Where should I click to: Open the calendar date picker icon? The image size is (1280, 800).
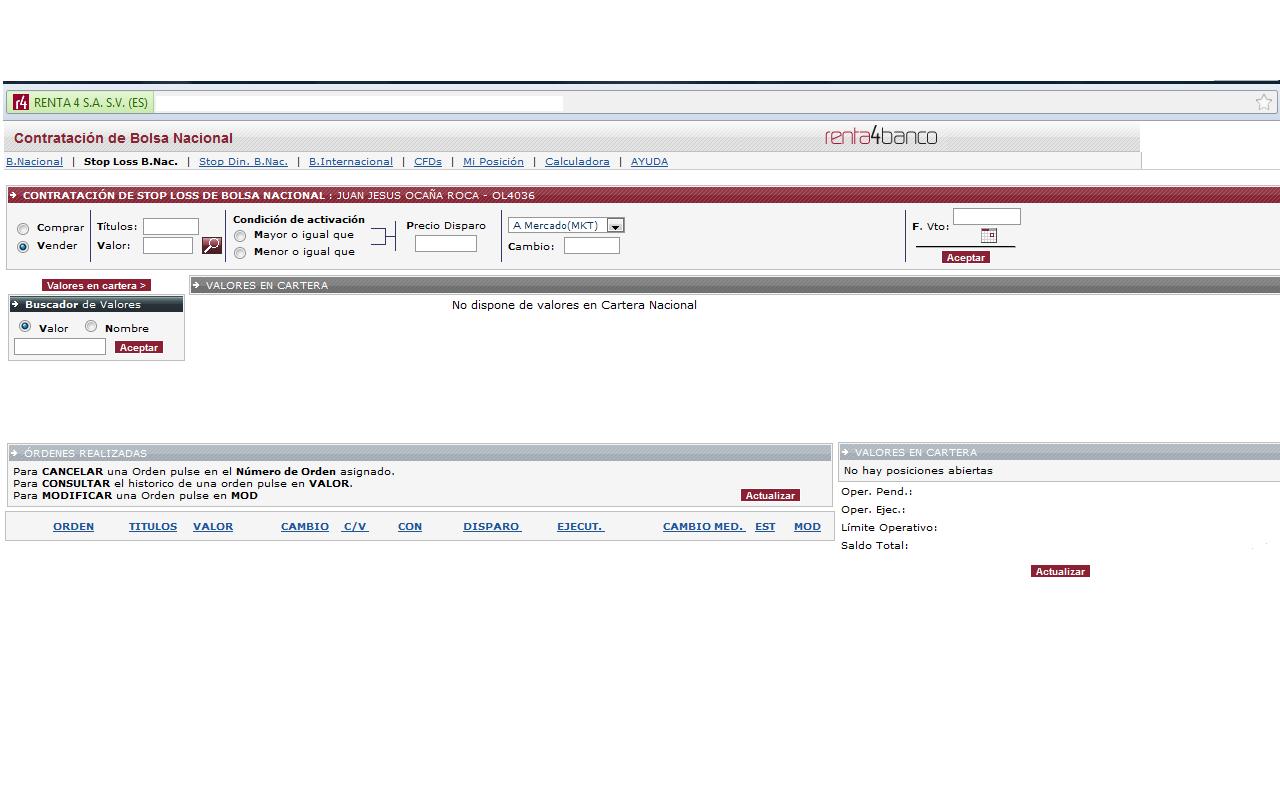tap(988, 235)
